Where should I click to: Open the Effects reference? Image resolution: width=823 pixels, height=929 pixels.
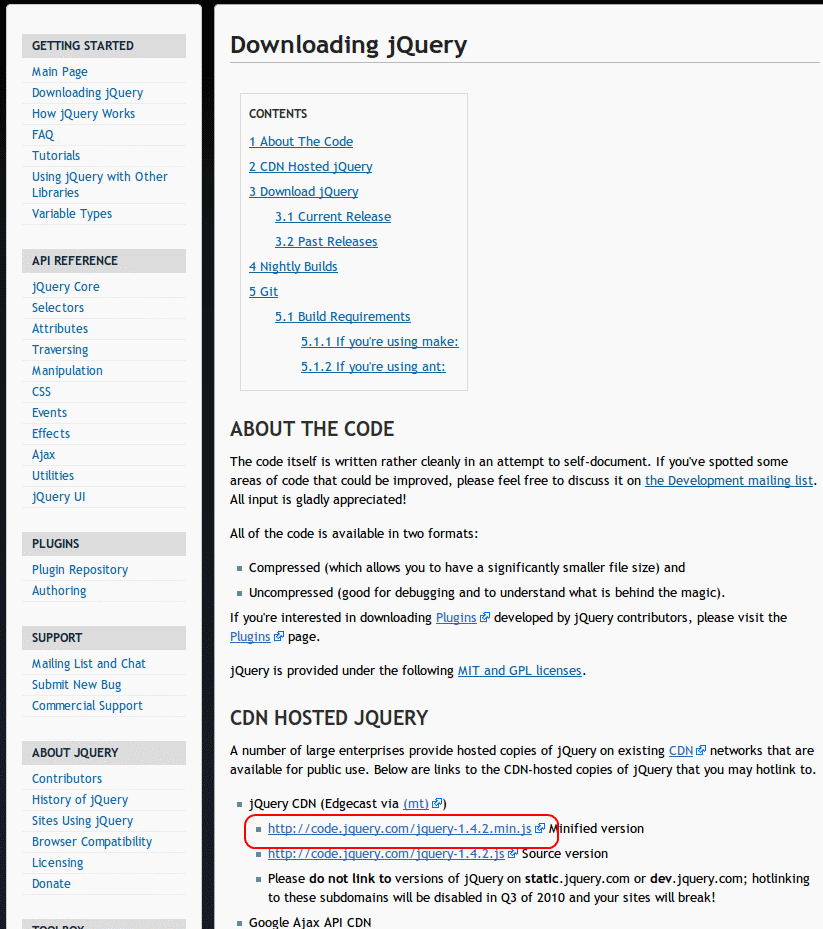[51, 434]
